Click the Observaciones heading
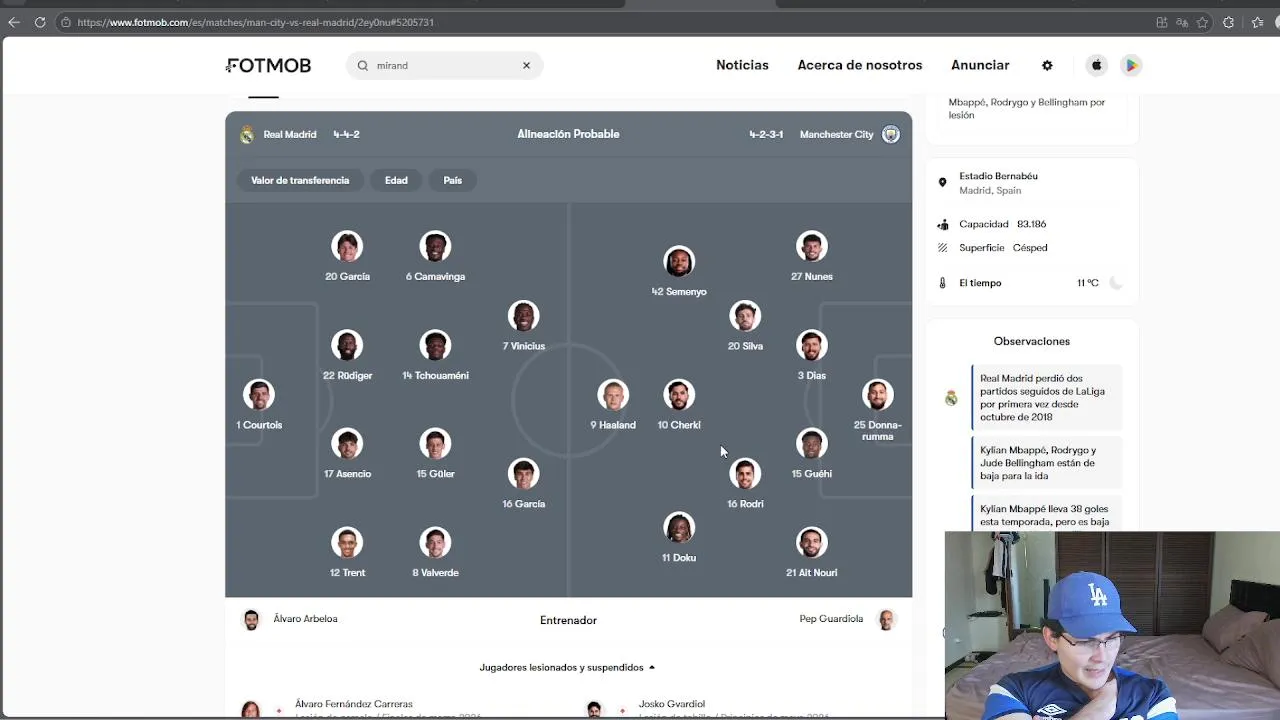Screen dimensions: 1280x720 click(x=1032, y=341)
